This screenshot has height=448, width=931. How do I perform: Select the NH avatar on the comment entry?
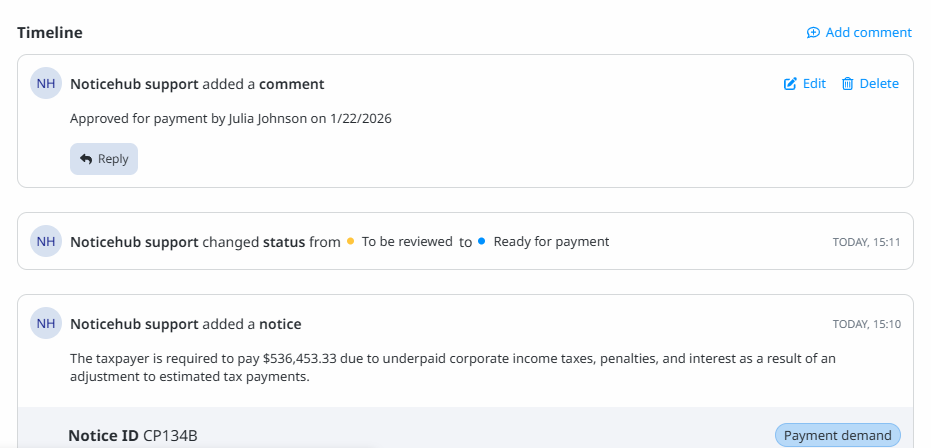click(x=46, y=84)
